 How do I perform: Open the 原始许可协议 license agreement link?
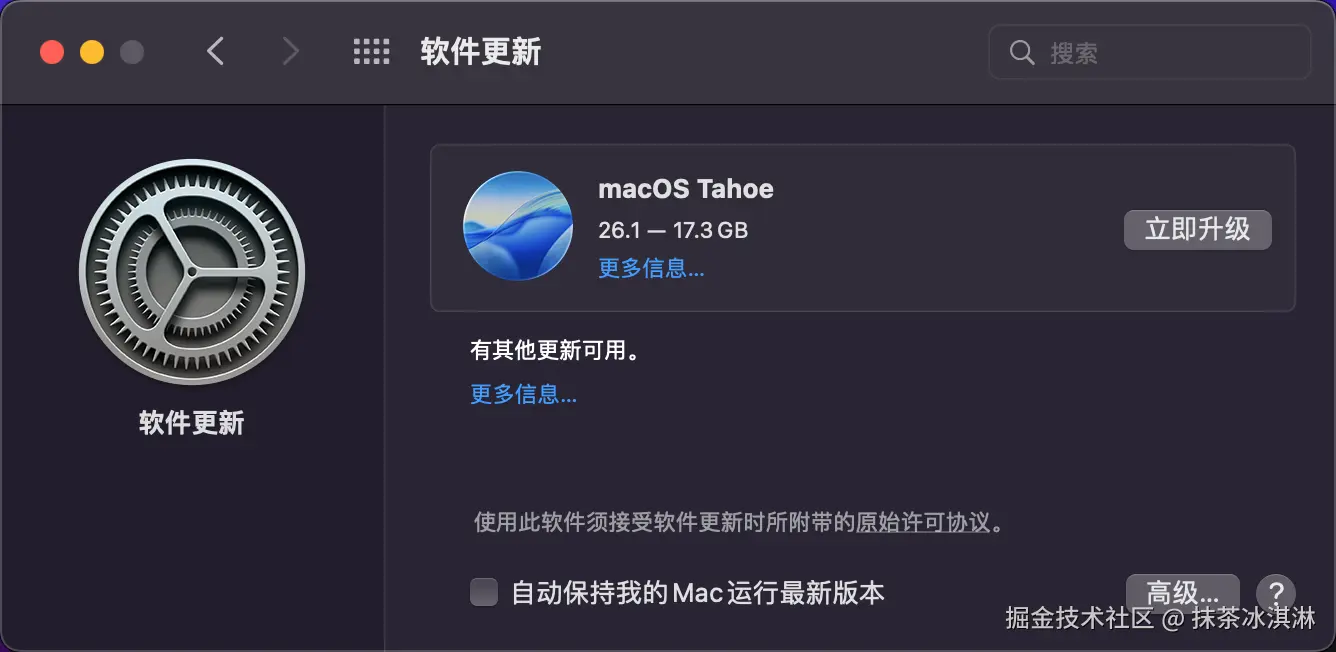tap(923, 522)
